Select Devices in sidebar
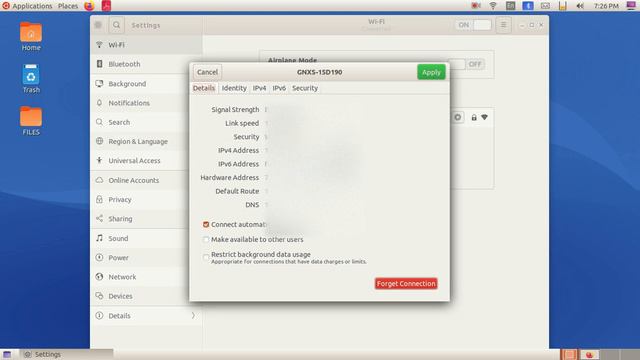This screenshot has height=360, width=640. pos(146,296)
